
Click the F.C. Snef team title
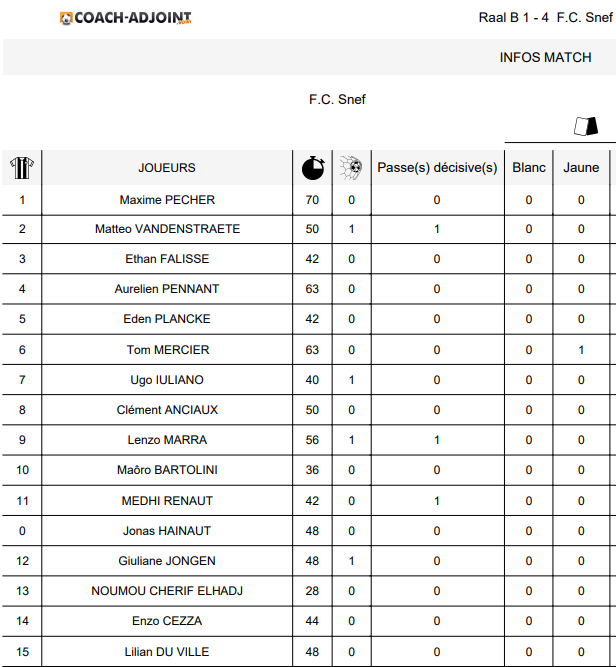[338, 100]
